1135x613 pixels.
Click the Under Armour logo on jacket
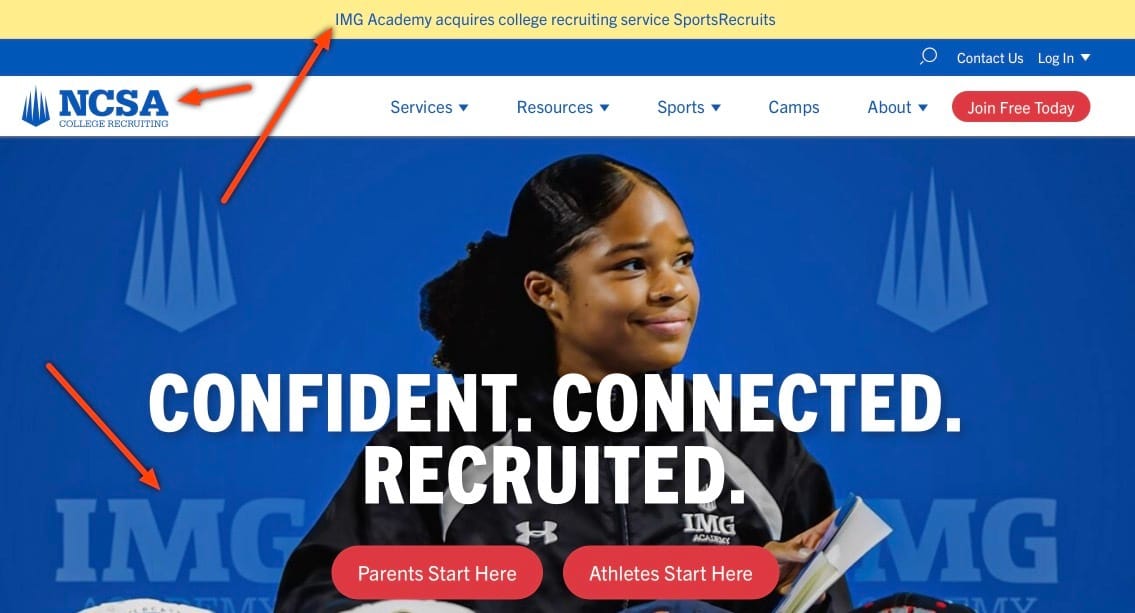point(536,533)
